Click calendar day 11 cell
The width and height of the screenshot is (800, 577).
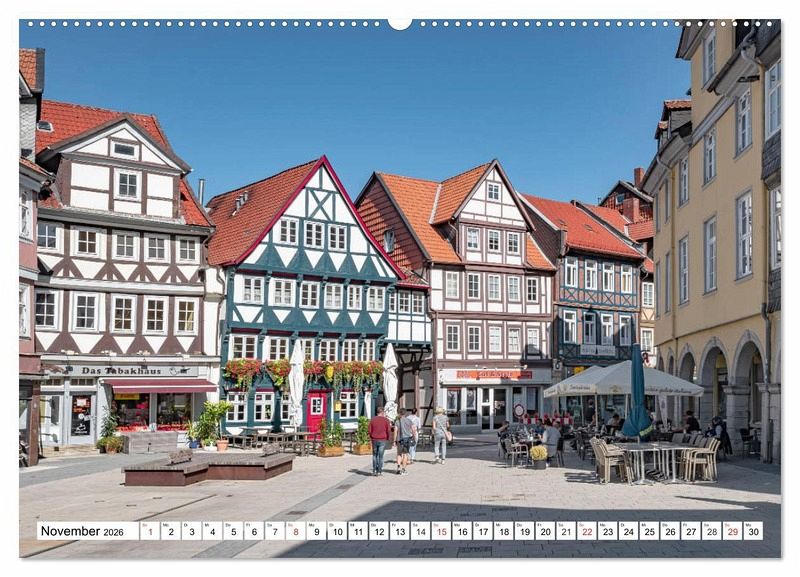tap(358, 531)
